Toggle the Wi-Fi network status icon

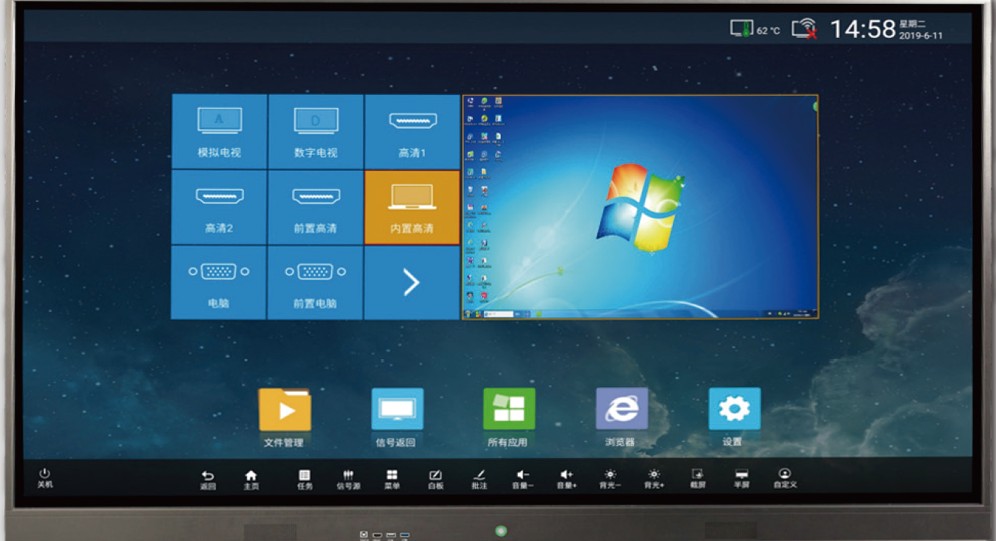point(803,29)
